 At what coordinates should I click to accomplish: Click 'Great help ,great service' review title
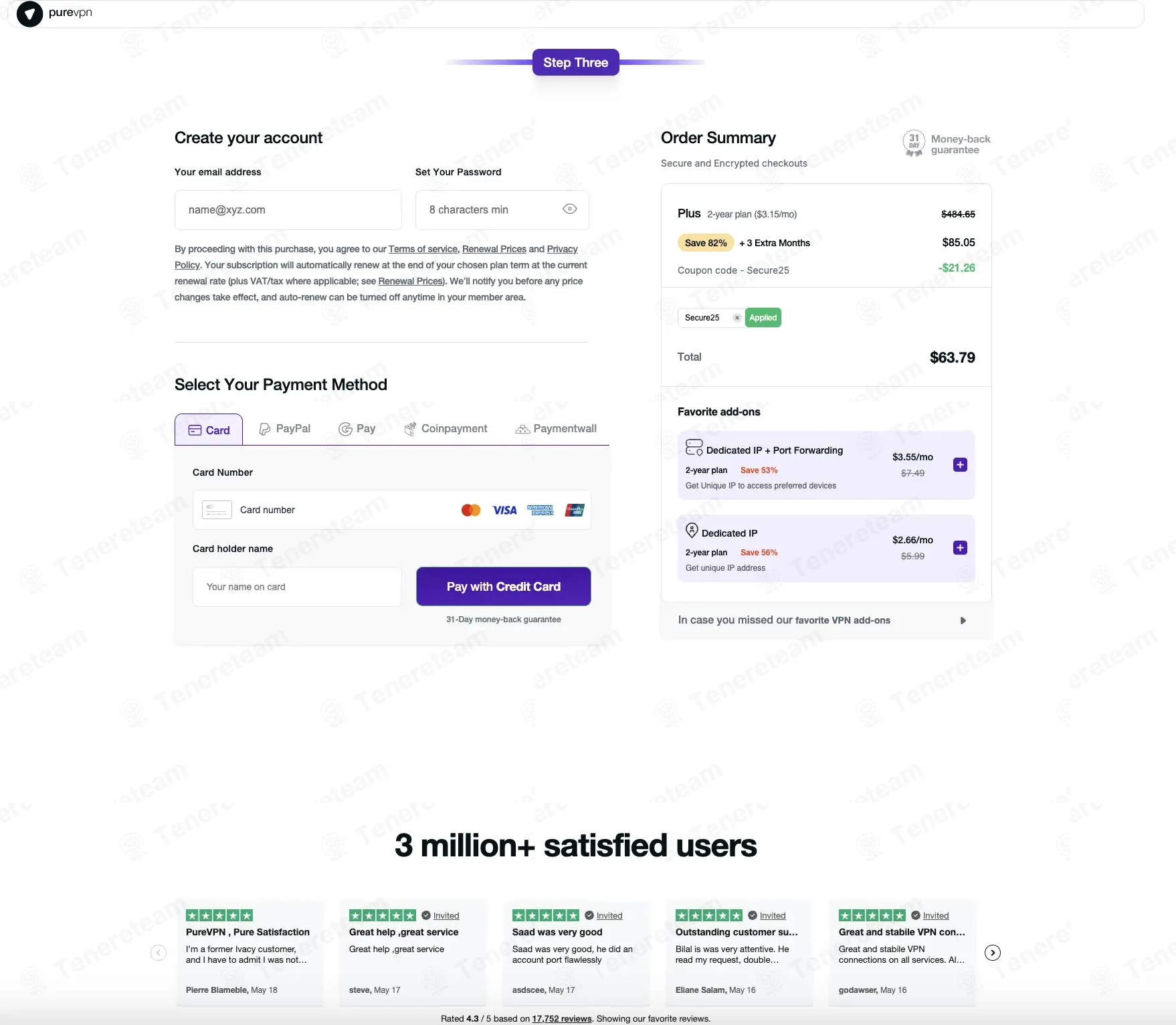pyautogui.click(x=404, y=933)
